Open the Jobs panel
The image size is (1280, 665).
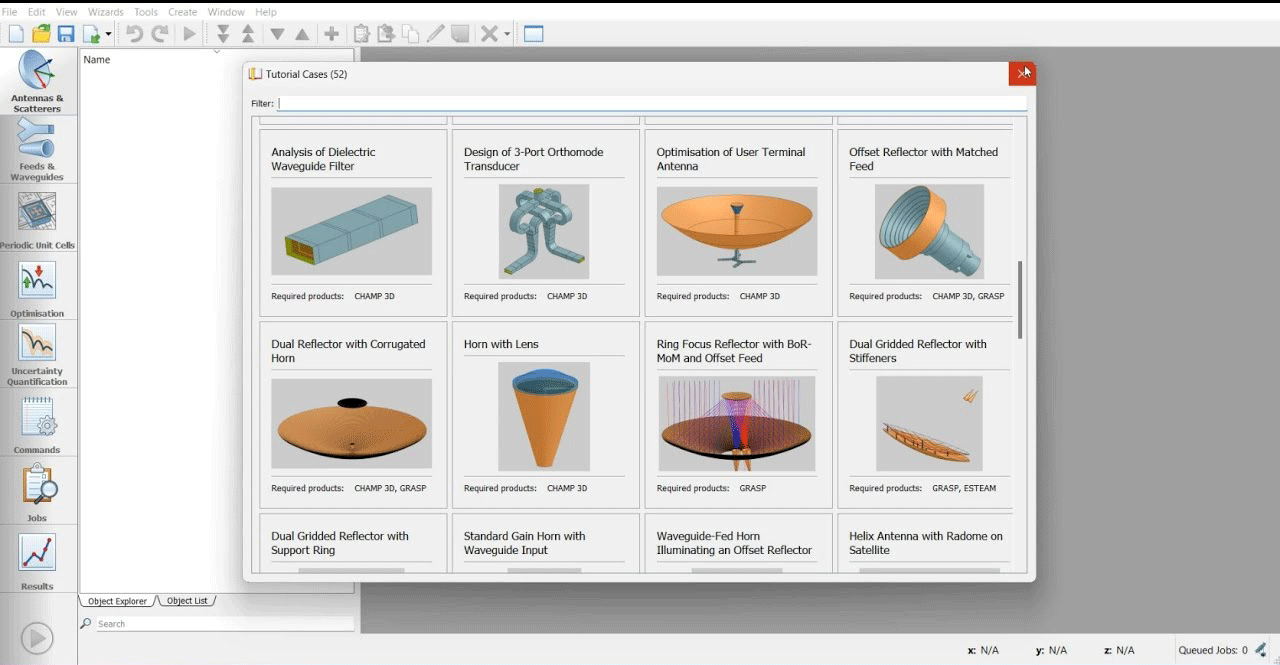point(37,492)
